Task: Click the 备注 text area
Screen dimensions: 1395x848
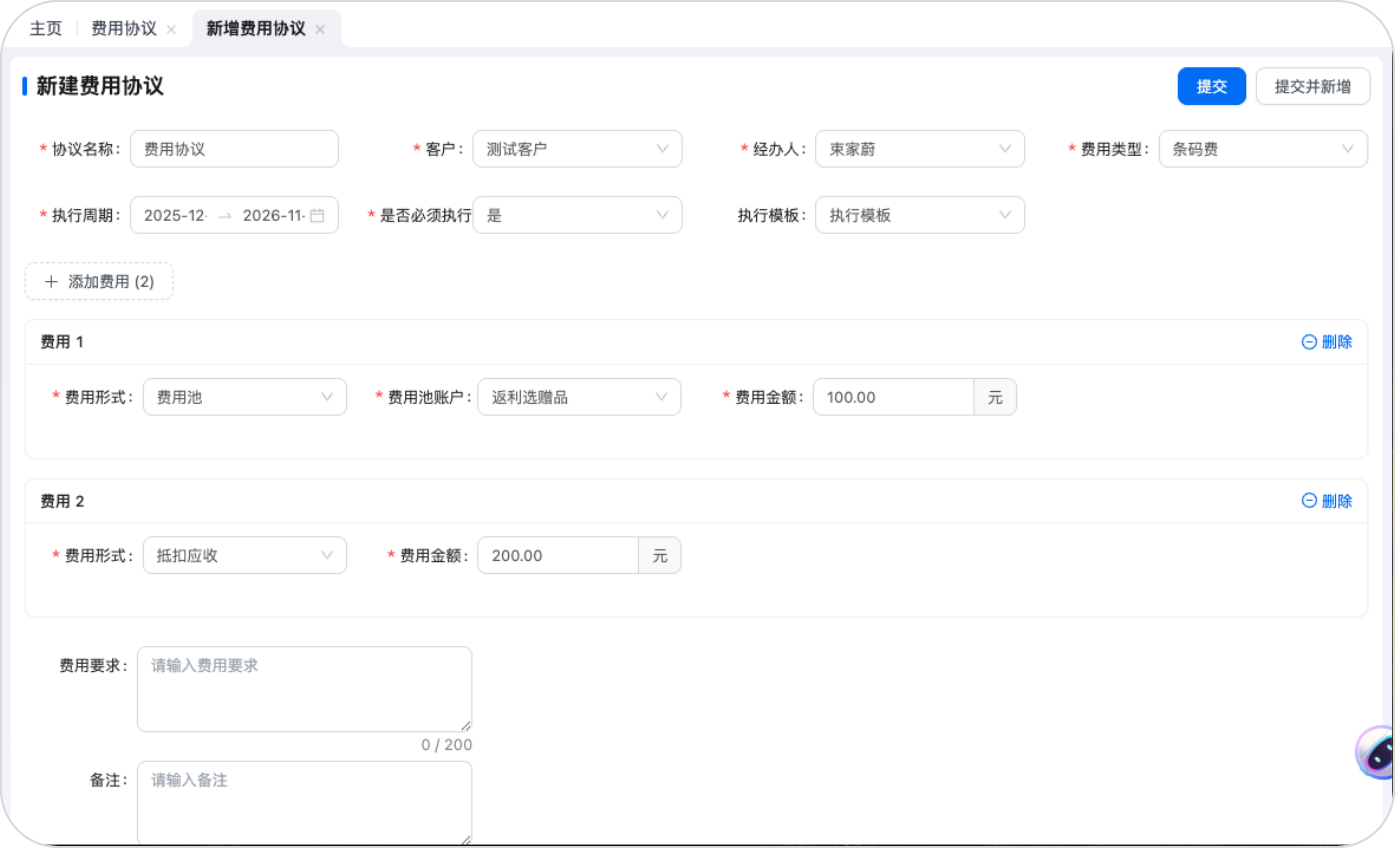Action: pyautogui.click(x=305, y=803)
